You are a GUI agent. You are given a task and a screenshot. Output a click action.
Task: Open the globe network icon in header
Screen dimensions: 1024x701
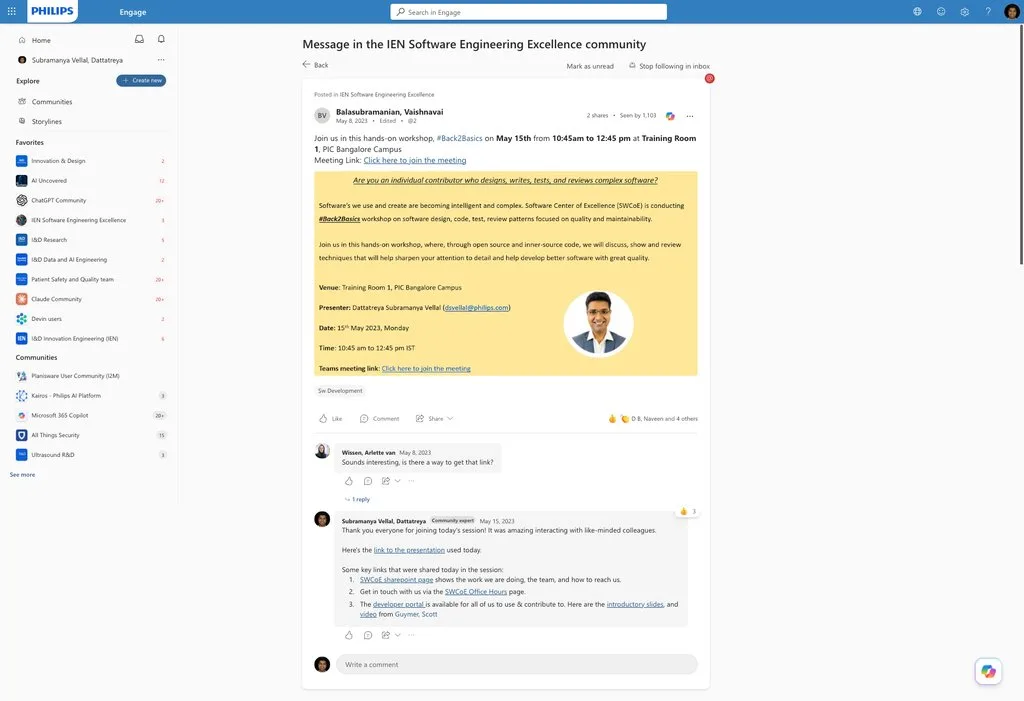(918, 11)
